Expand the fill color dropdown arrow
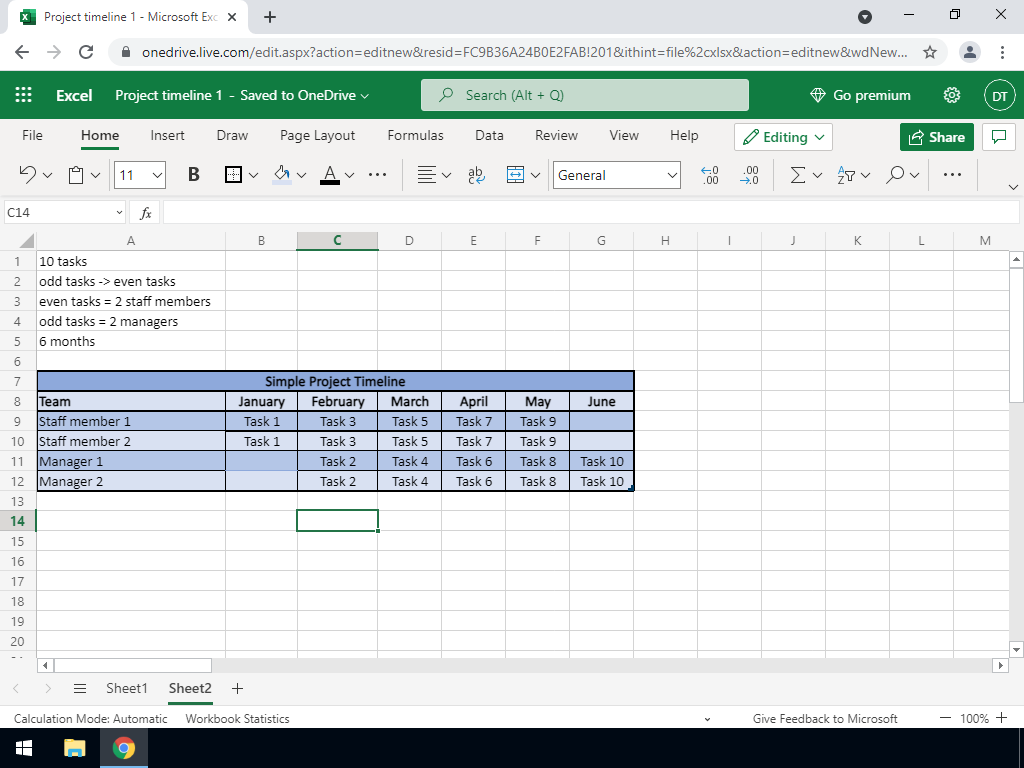1024x768 pixels. point(301,175)
